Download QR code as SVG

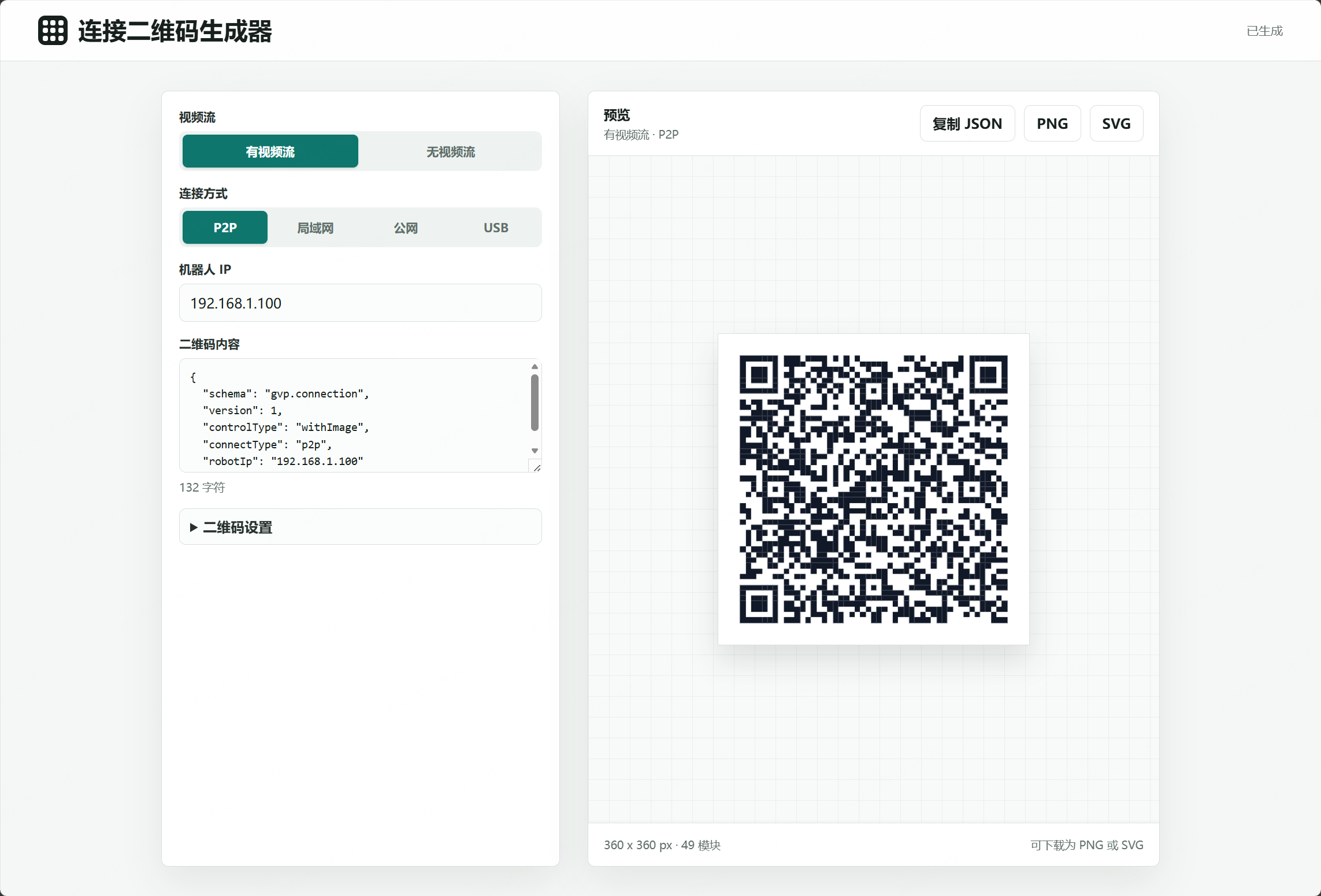pyautogui.click(x=1116, y=124)
